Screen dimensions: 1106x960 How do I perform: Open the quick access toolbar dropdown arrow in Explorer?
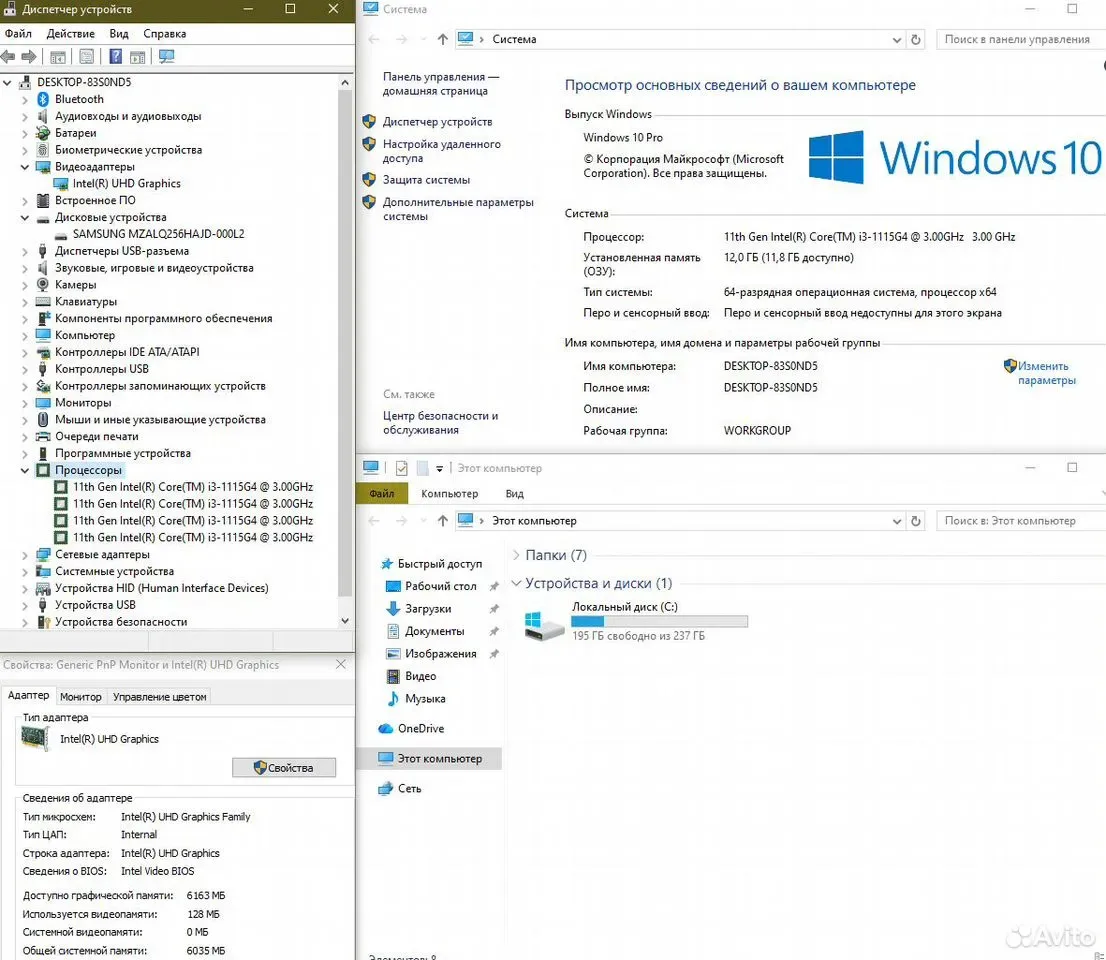(439, 468)
